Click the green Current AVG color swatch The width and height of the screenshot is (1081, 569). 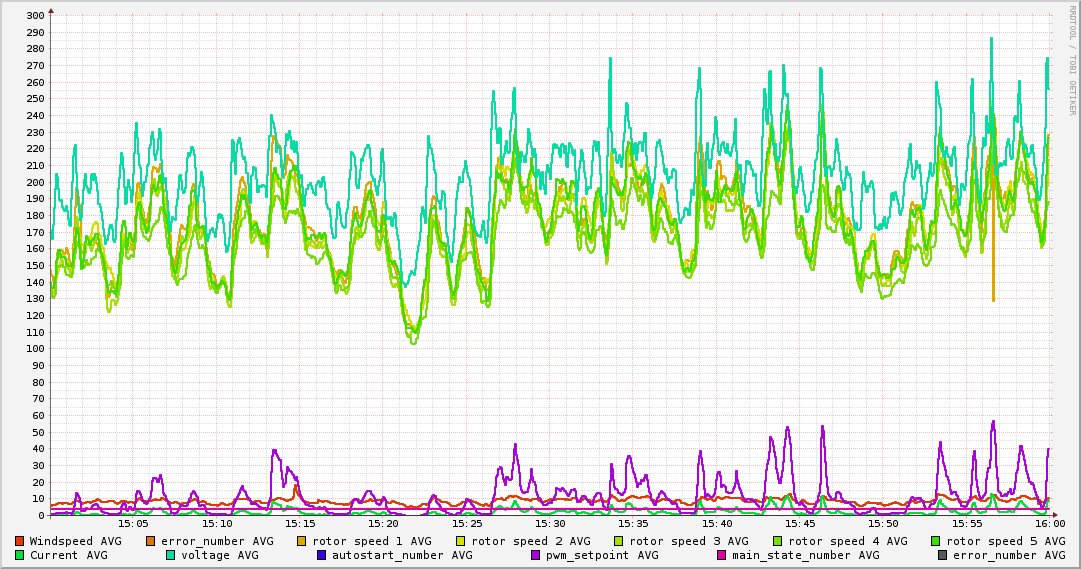19,555
